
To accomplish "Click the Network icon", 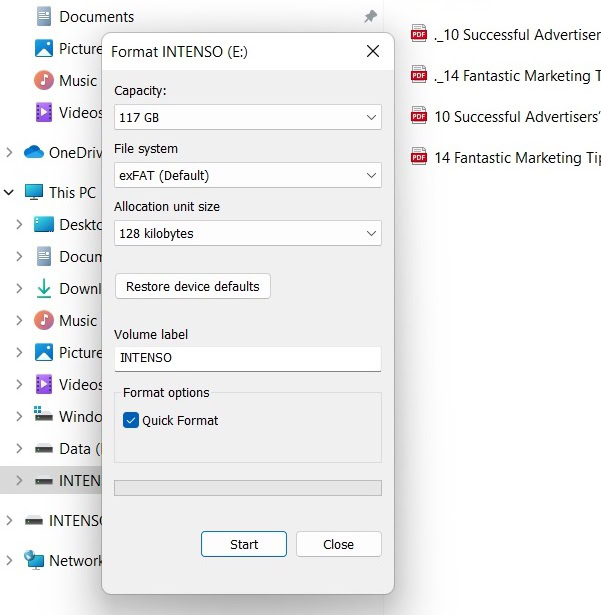I will pyautogui.click(x=34, y=560).
